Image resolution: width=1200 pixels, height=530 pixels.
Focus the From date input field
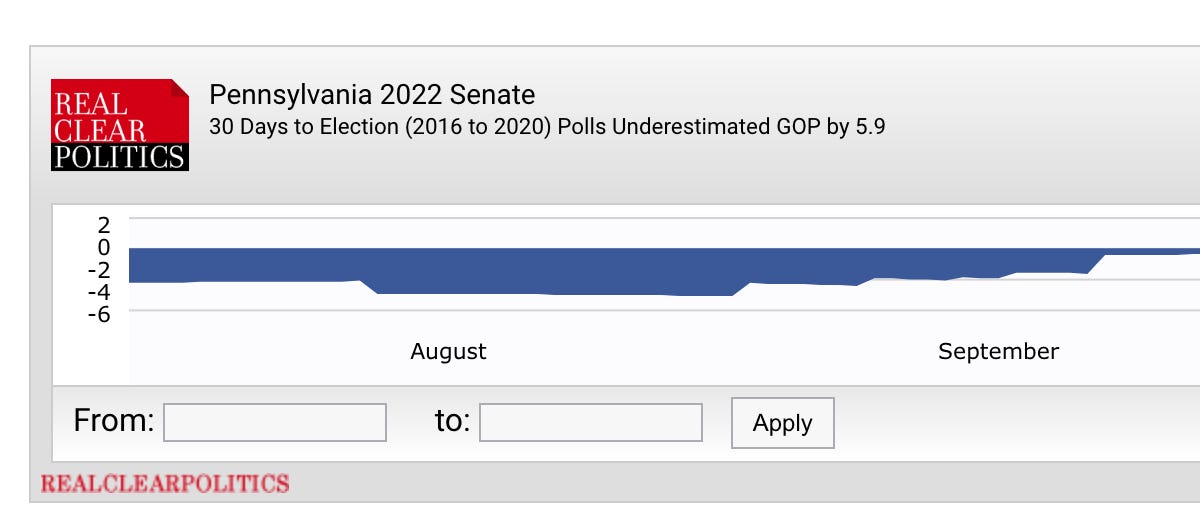pyautogui.click(x=275, y=423)
